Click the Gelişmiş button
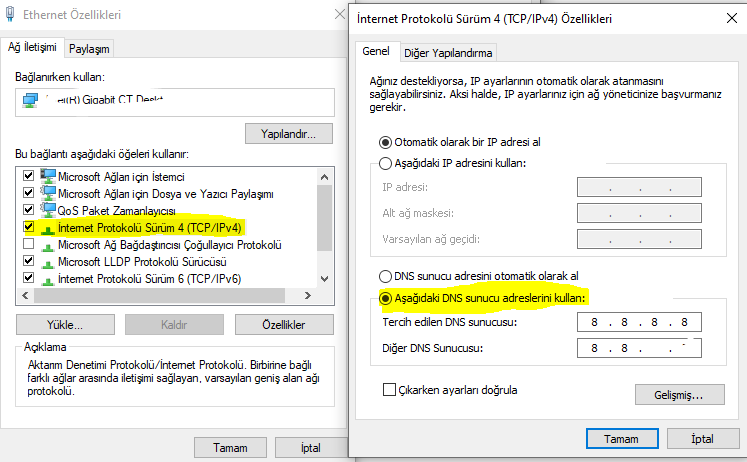This screenshot has height=462, width=747. 679,395
